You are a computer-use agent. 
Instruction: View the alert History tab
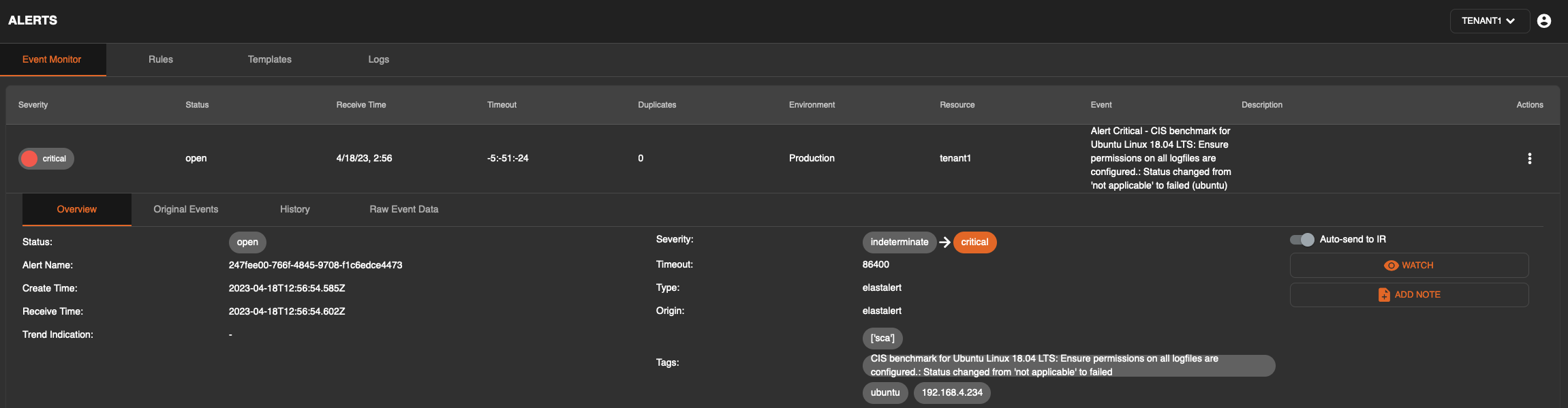point(294,210)
